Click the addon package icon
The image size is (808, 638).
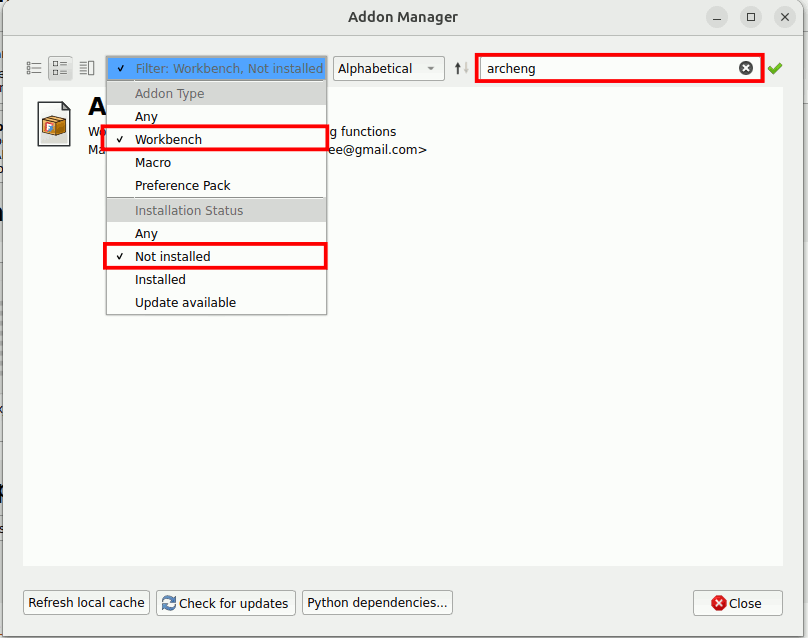point(54,124)
